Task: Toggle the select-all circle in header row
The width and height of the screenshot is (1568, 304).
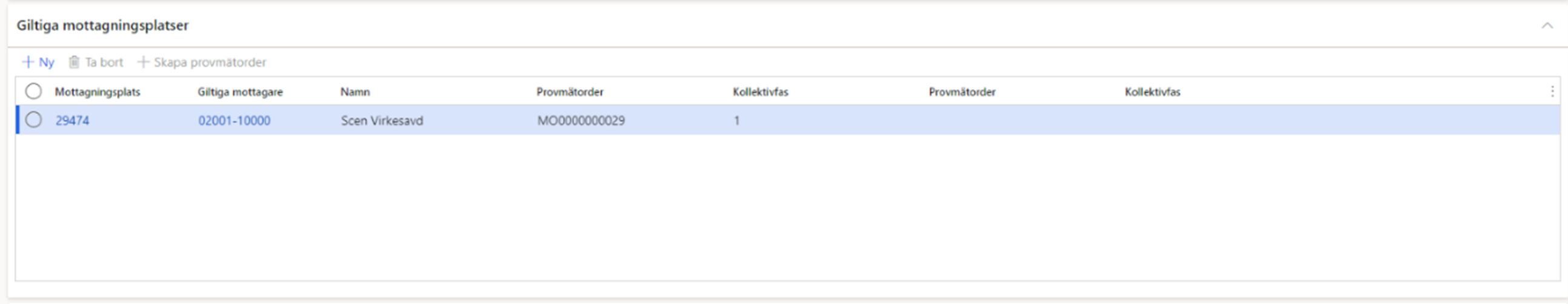Action: tap(33, 92)
